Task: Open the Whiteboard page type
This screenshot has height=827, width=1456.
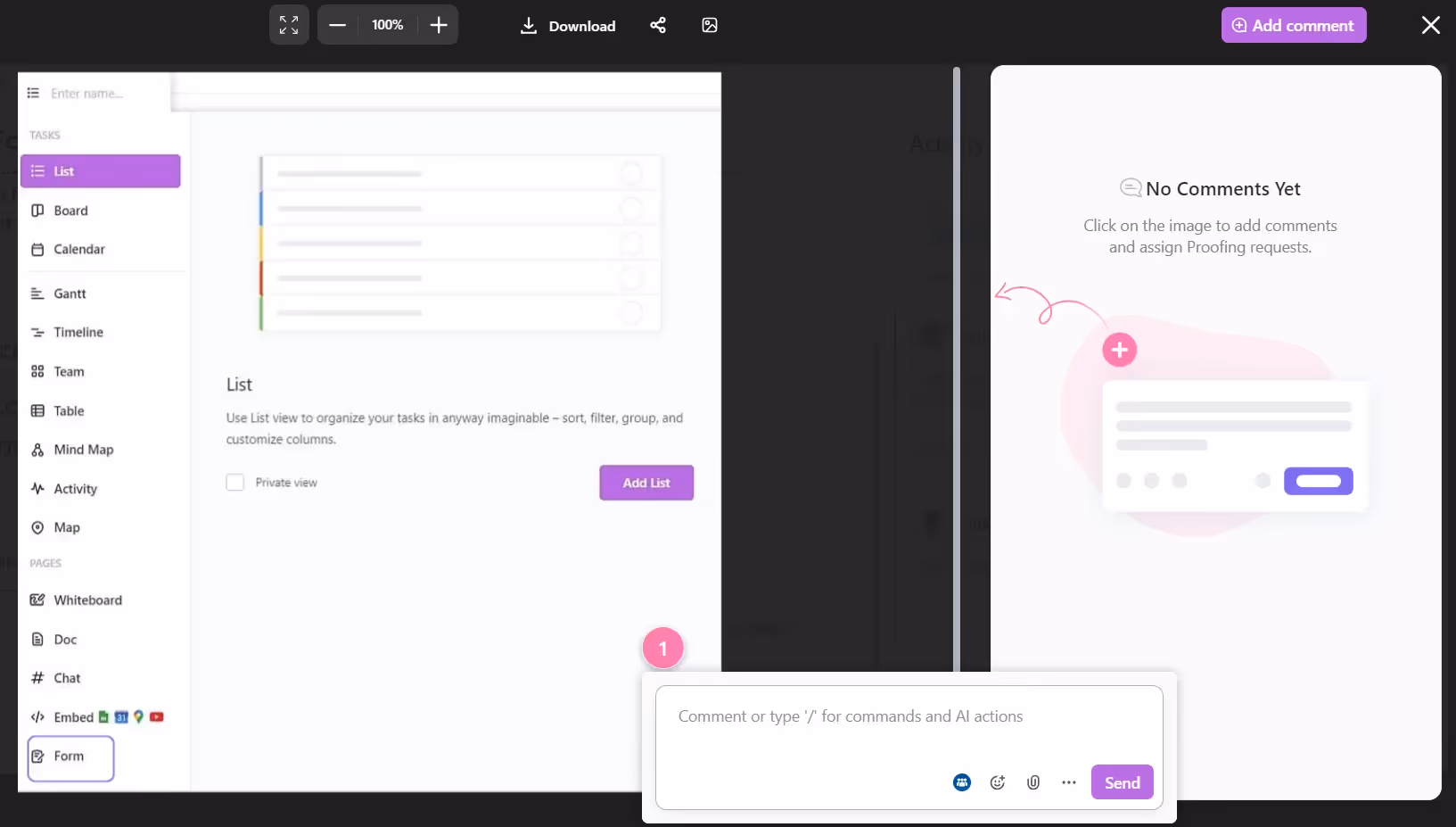Action: pyautogui.click(x=87, y=600)
